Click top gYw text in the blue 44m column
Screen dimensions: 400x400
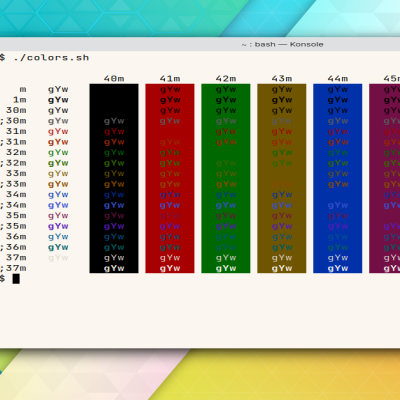tap(338, 89)
